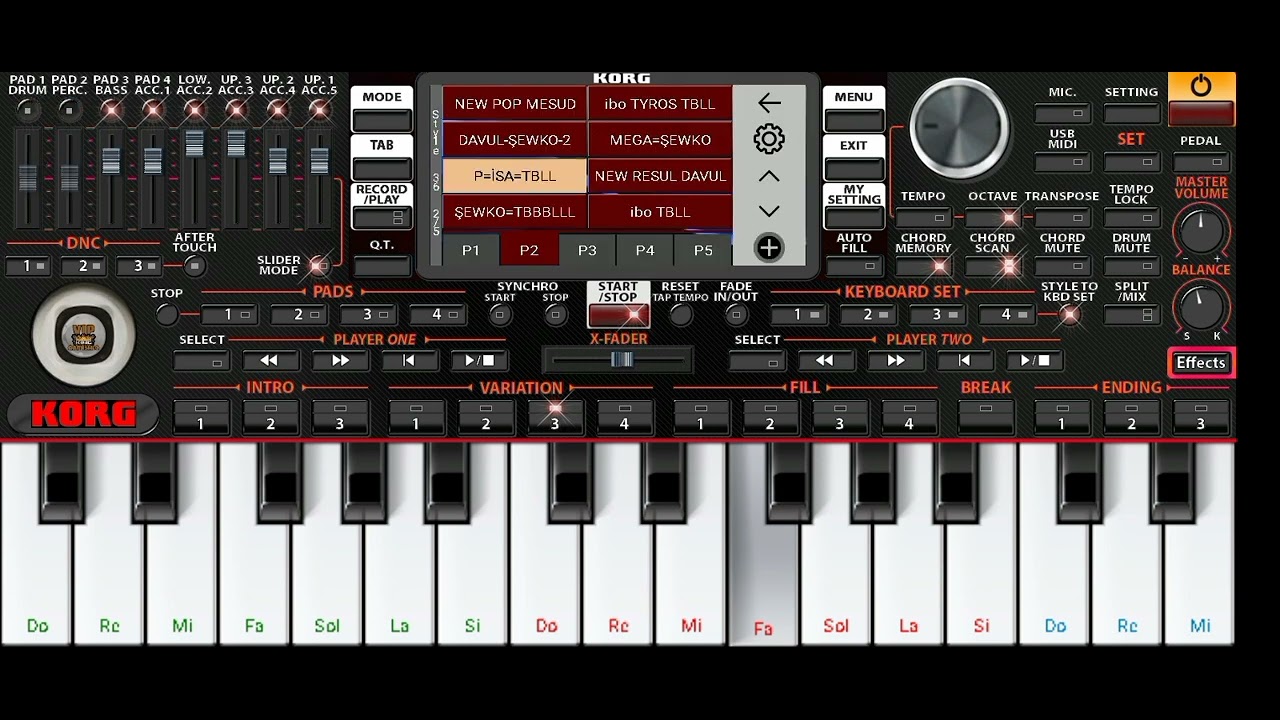Screen dimensions: 1280x720
Task: Select Keyboard Set 1 button
Action: coord(798,315)
